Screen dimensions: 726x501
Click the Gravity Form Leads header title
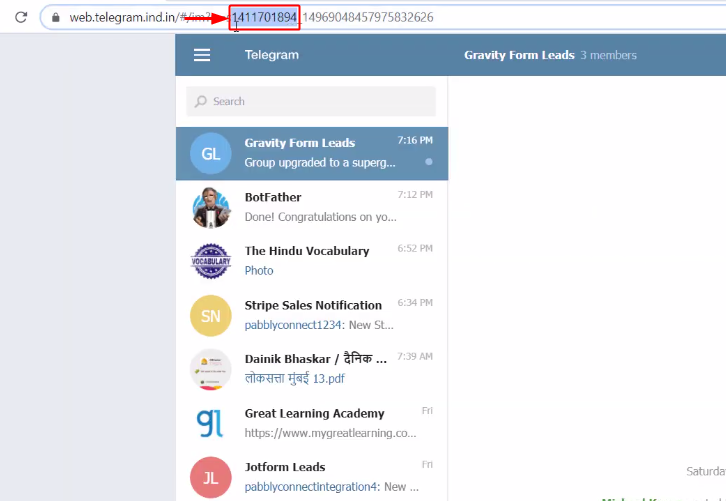pos(519,55)
